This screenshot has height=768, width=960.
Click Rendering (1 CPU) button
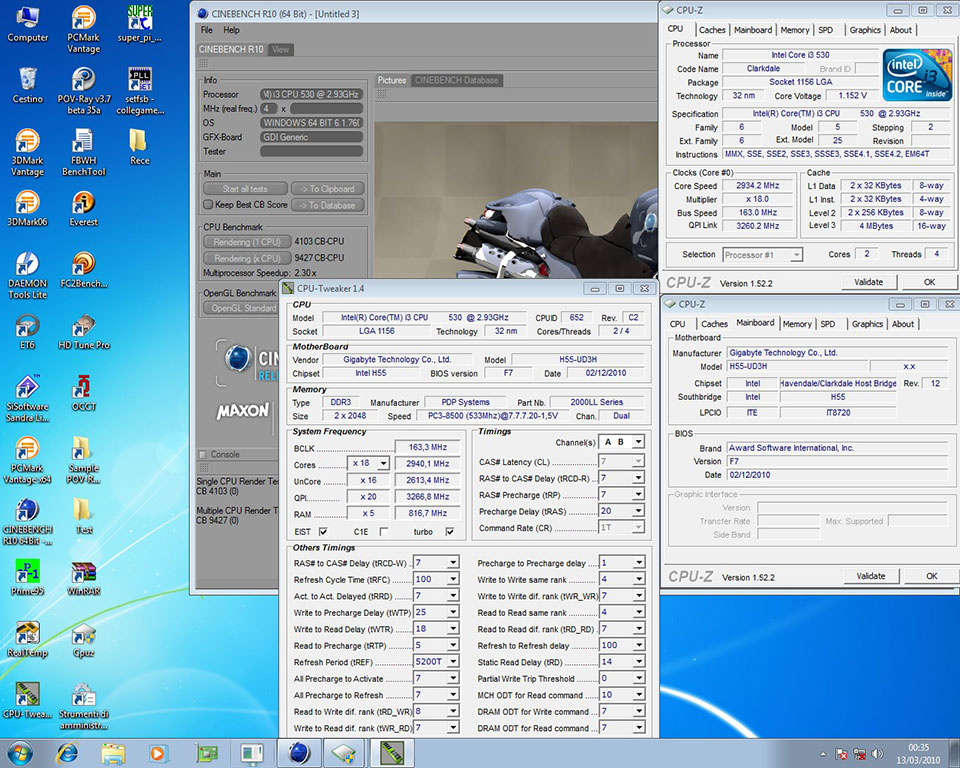pyautogui.click(x=247, y=242)
